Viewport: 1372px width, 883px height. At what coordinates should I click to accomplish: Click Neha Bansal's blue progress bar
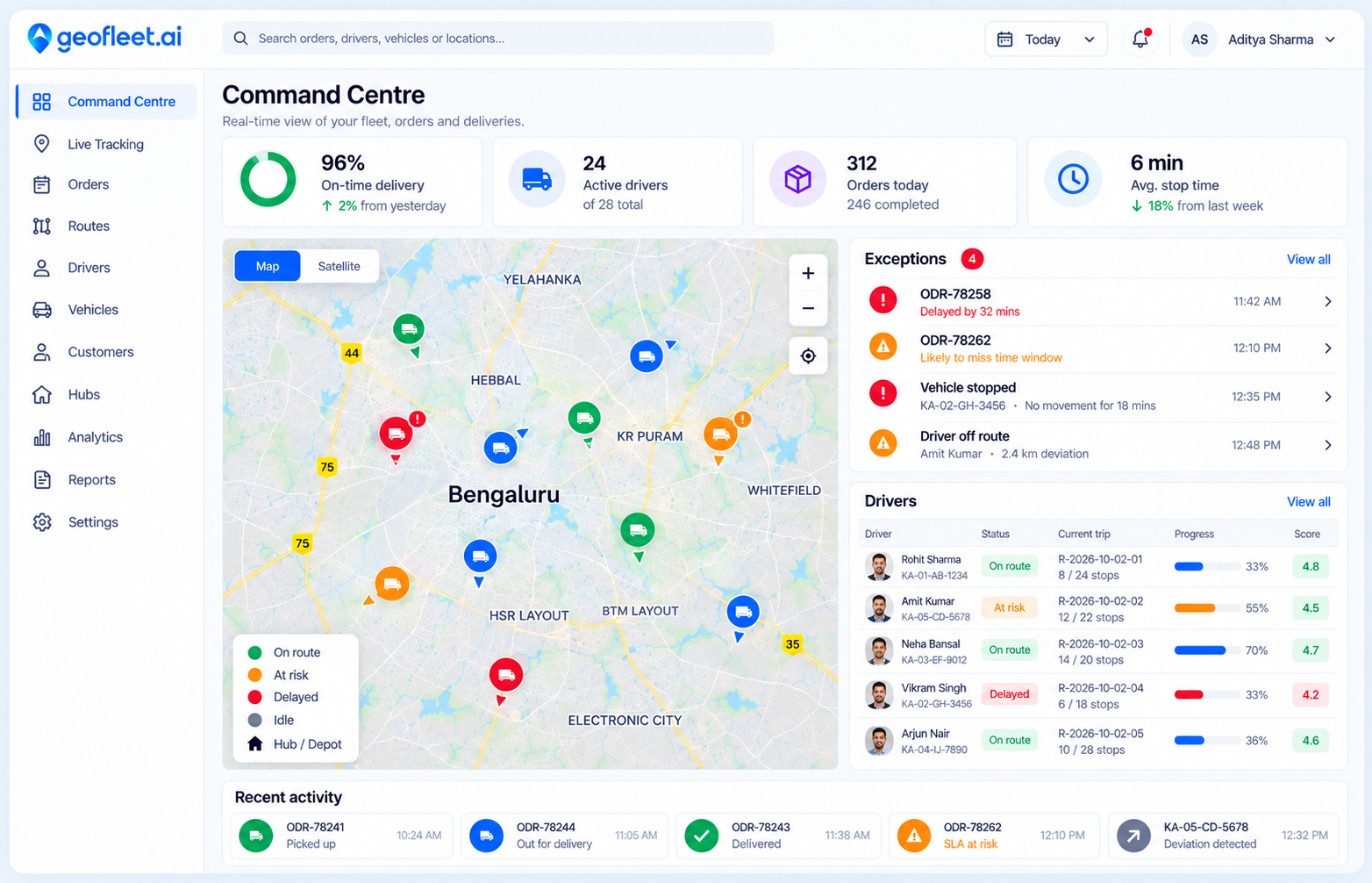click(x=1207, y=650)
